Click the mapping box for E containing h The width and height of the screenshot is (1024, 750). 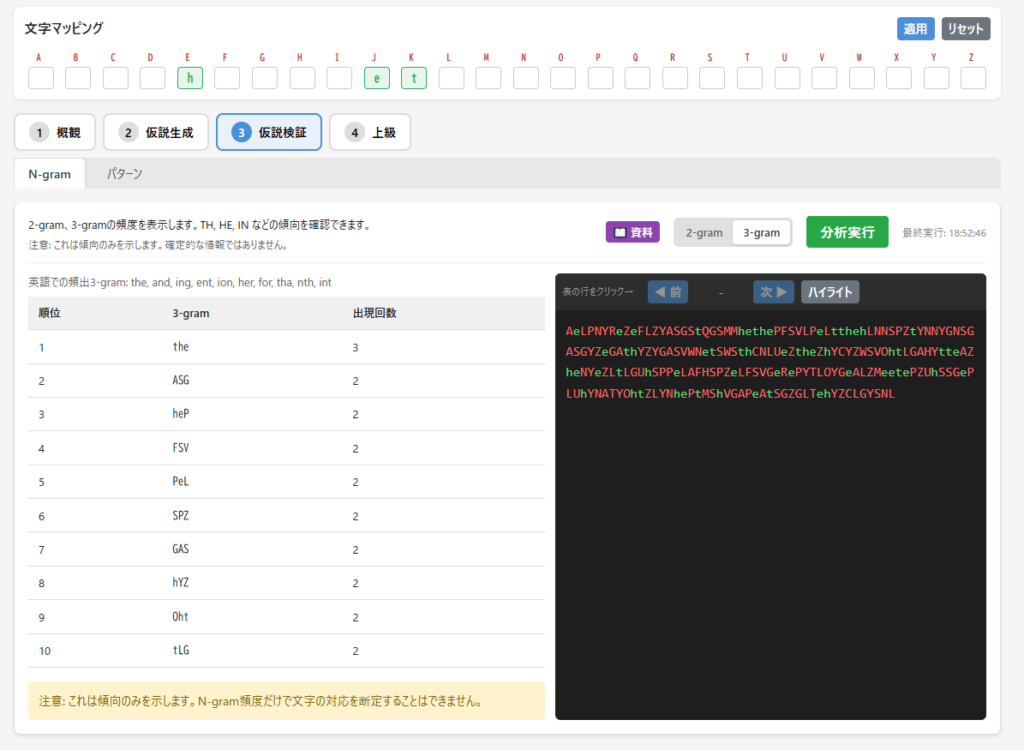point(189,78)
